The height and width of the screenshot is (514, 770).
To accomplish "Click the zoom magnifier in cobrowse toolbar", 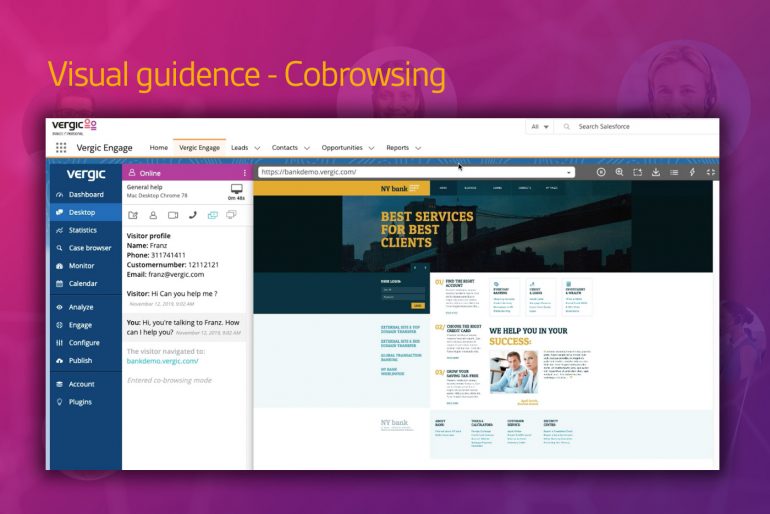I will click(619, 172).
